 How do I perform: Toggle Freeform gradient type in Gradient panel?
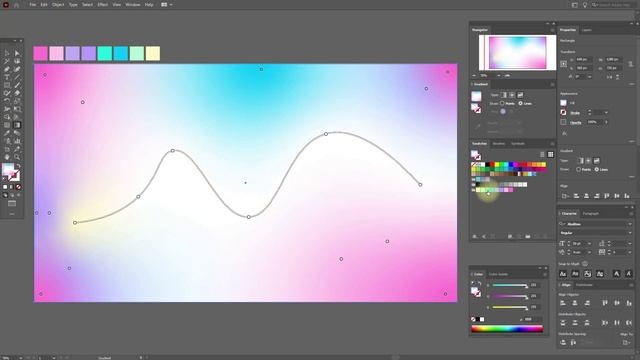pyautogui.click(x=520, y=95)
